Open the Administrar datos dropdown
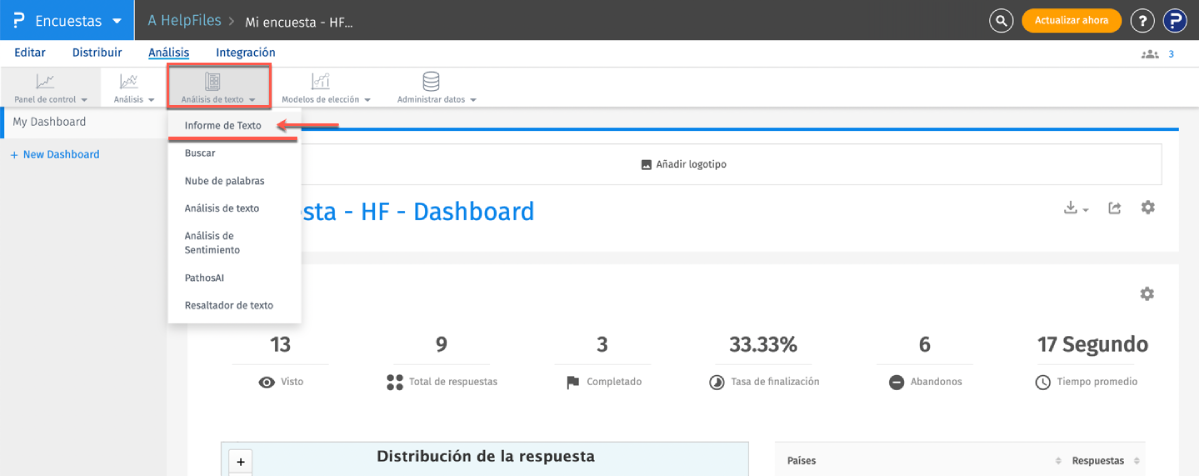This screenshot has width=1199, height=476. coord(436,87)
